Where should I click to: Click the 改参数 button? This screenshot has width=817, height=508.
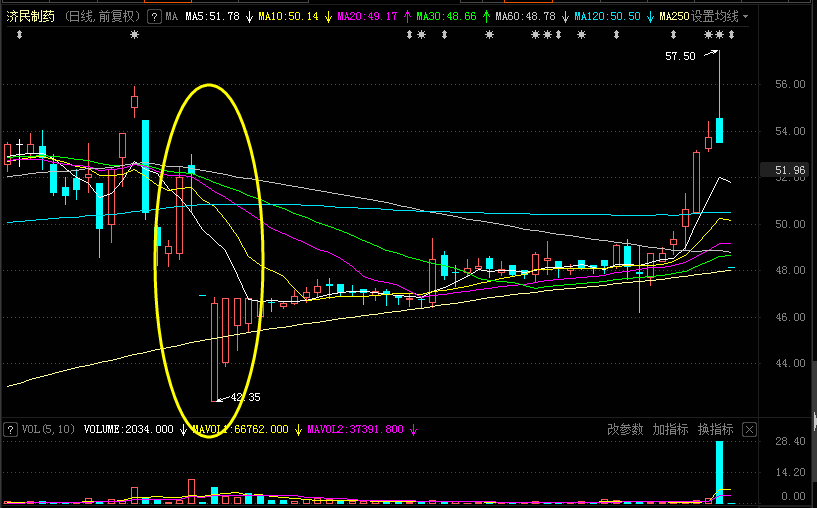626,430
